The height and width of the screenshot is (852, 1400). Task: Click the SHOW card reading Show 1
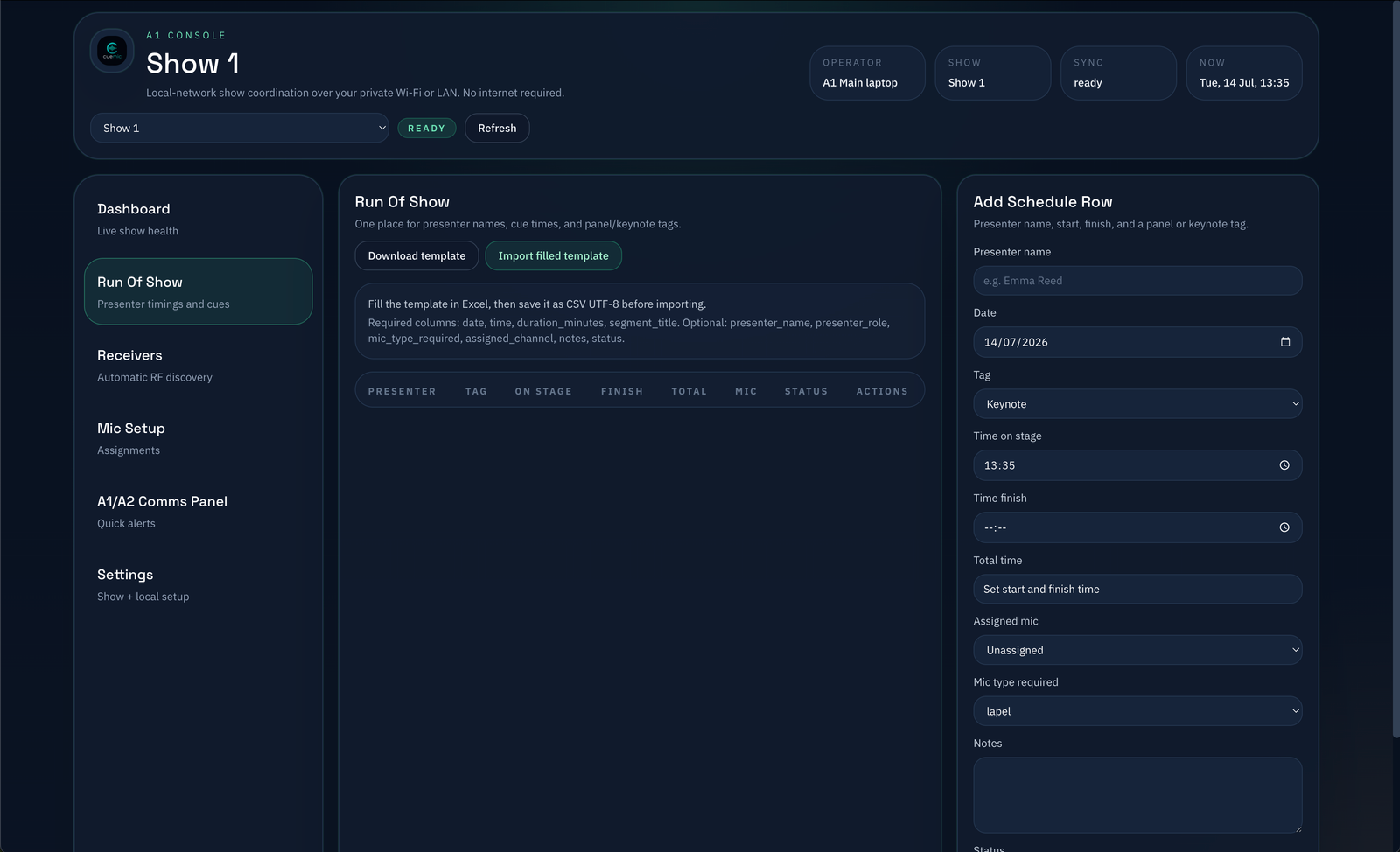click(993, 73)
